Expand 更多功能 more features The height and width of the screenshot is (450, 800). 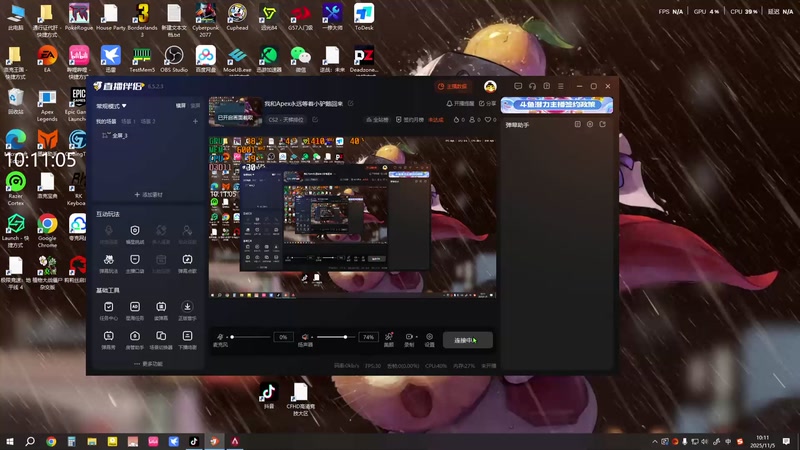click(148, 364)
